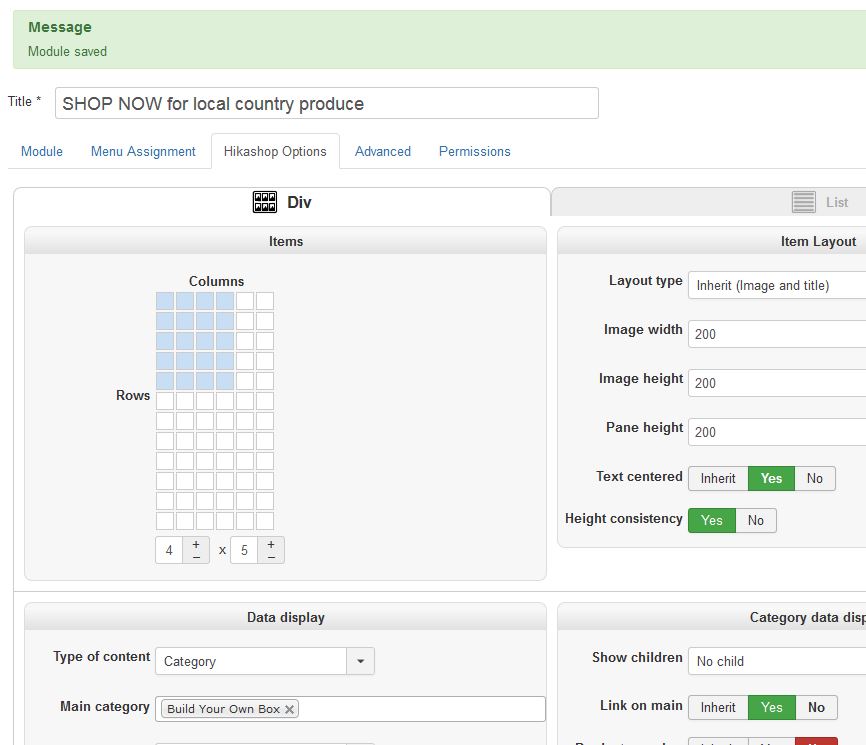Increase the columns count with plus
866x745 pixels.
click(x=196, y=544)
